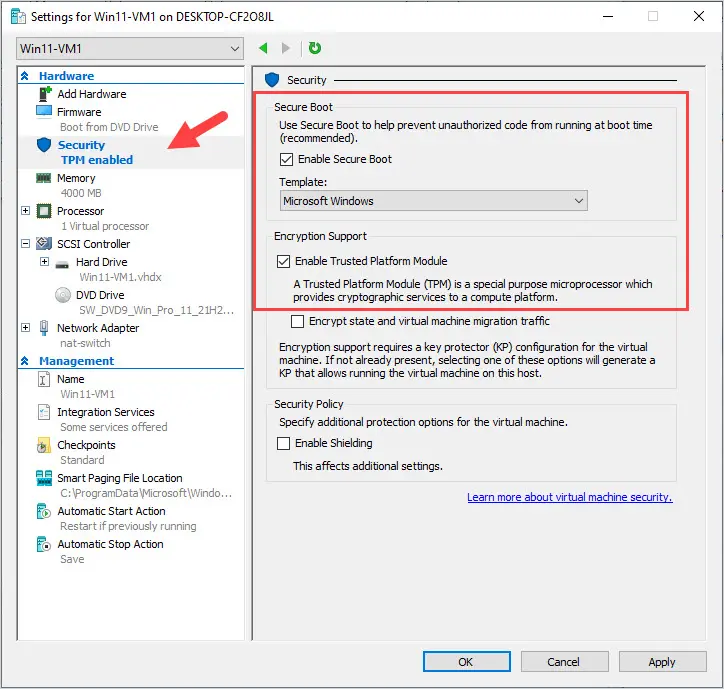Open Checkpoints settings
724x689 pixels.
click(86, 445)
